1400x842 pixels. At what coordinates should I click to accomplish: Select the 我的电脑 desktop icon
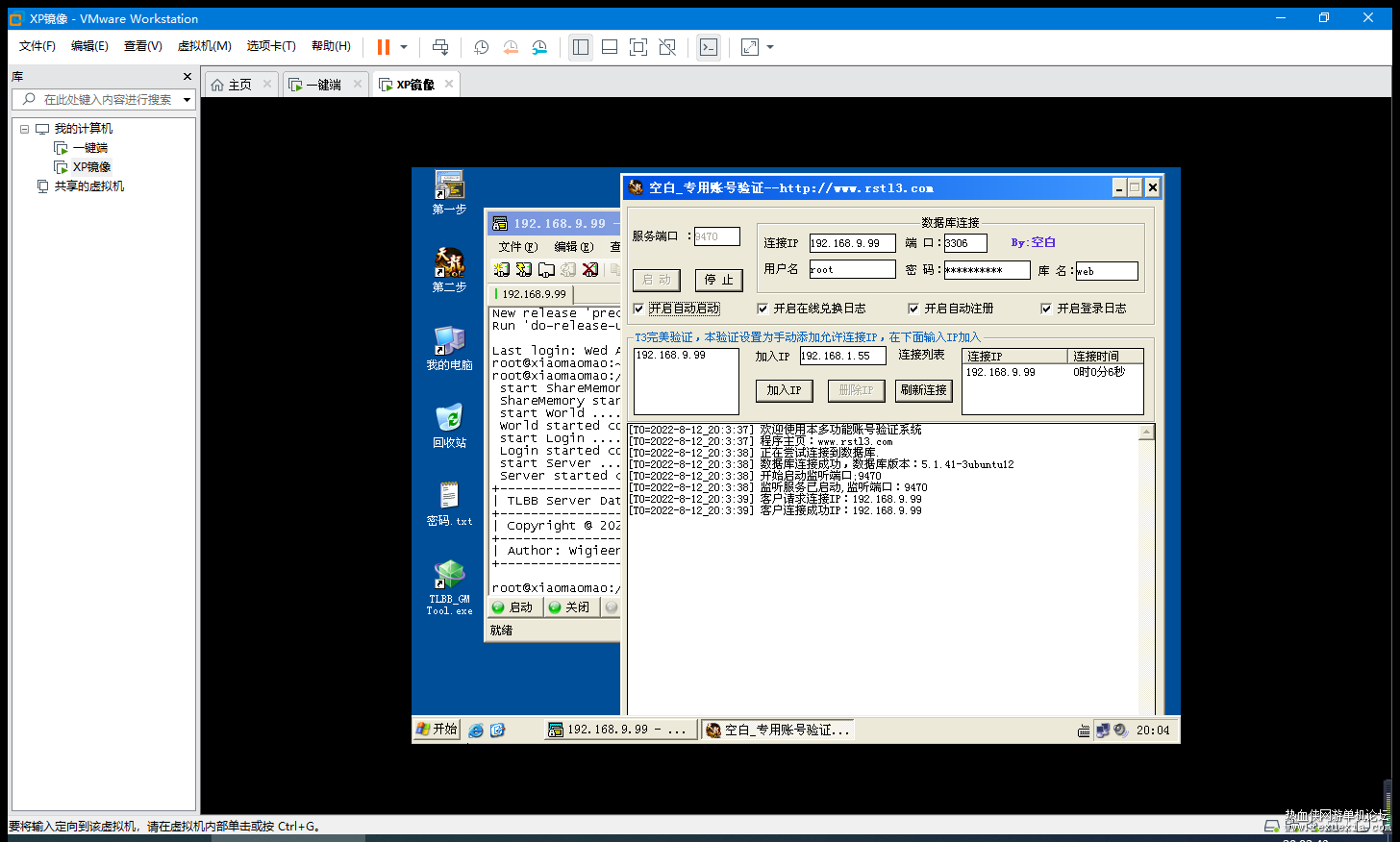tap(449, 348)
